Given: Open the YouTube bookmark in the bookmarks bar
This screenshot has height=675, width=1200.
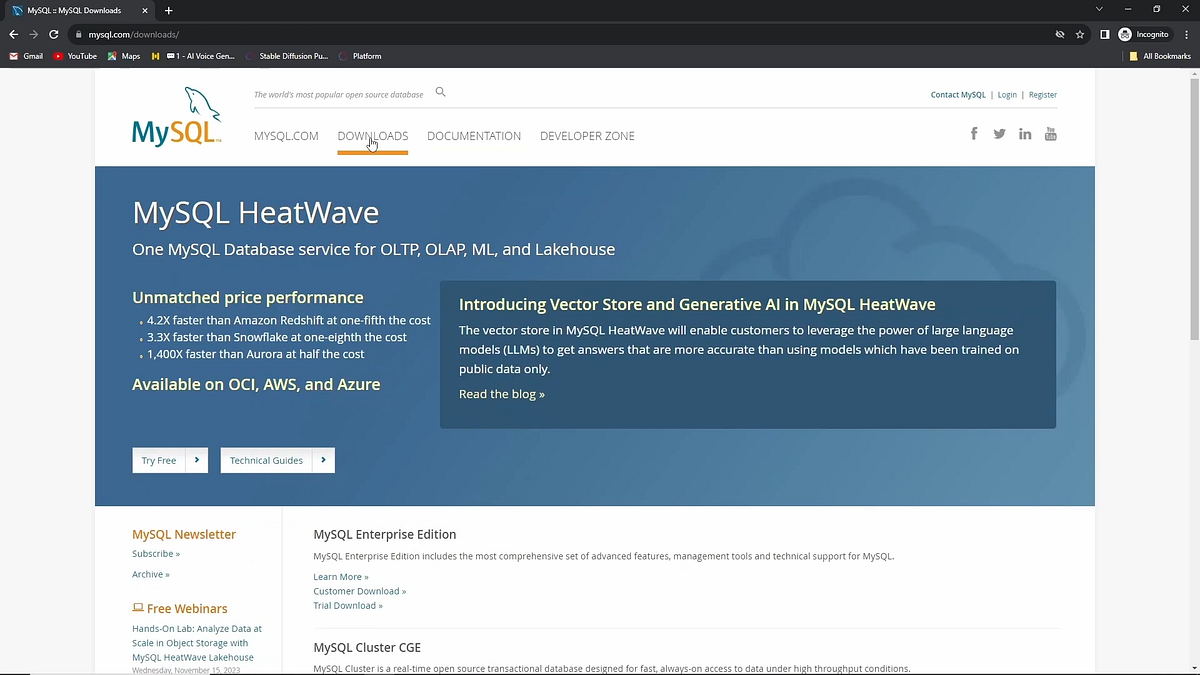Looking at the screenshot, I should (x=75, y=56).
